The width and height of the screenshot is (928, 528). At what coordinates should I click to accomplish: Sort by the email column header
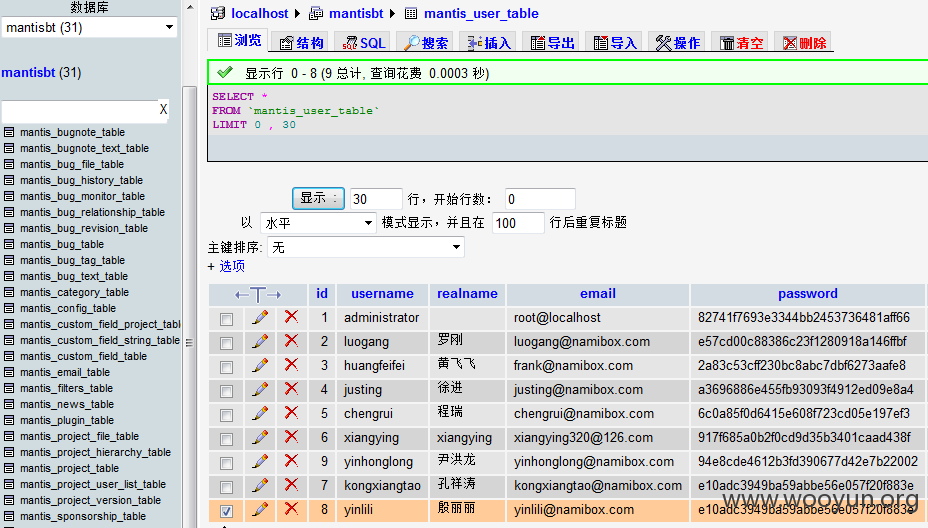(598, 294)
